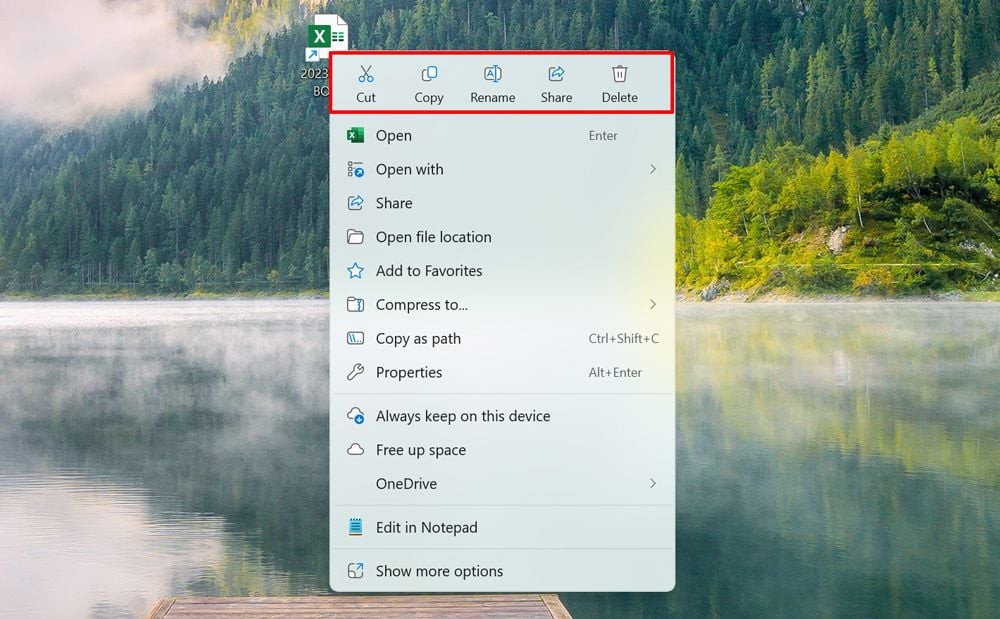This screenshot has width=1000, height=619.
Task: Select the Rename icon
Action: 493,74
